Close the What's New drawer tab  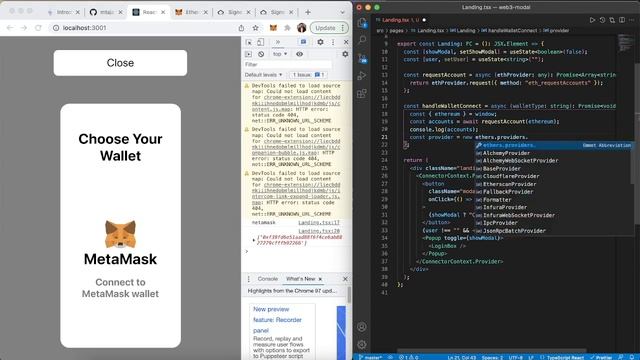point(320,279)
